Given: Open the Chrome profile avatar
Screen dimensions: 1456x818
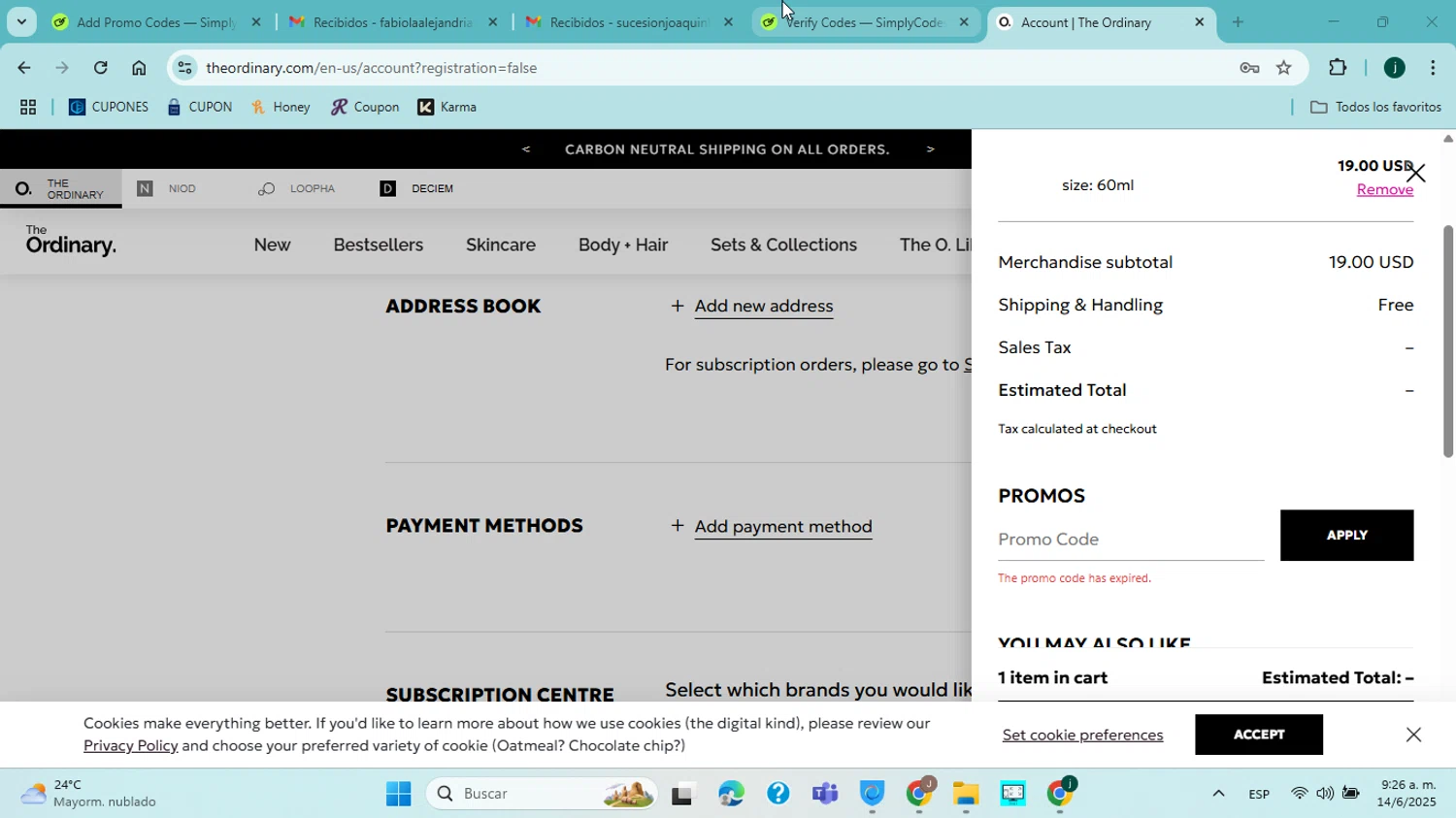Looking at the screenshot, I should (1394, 68).
